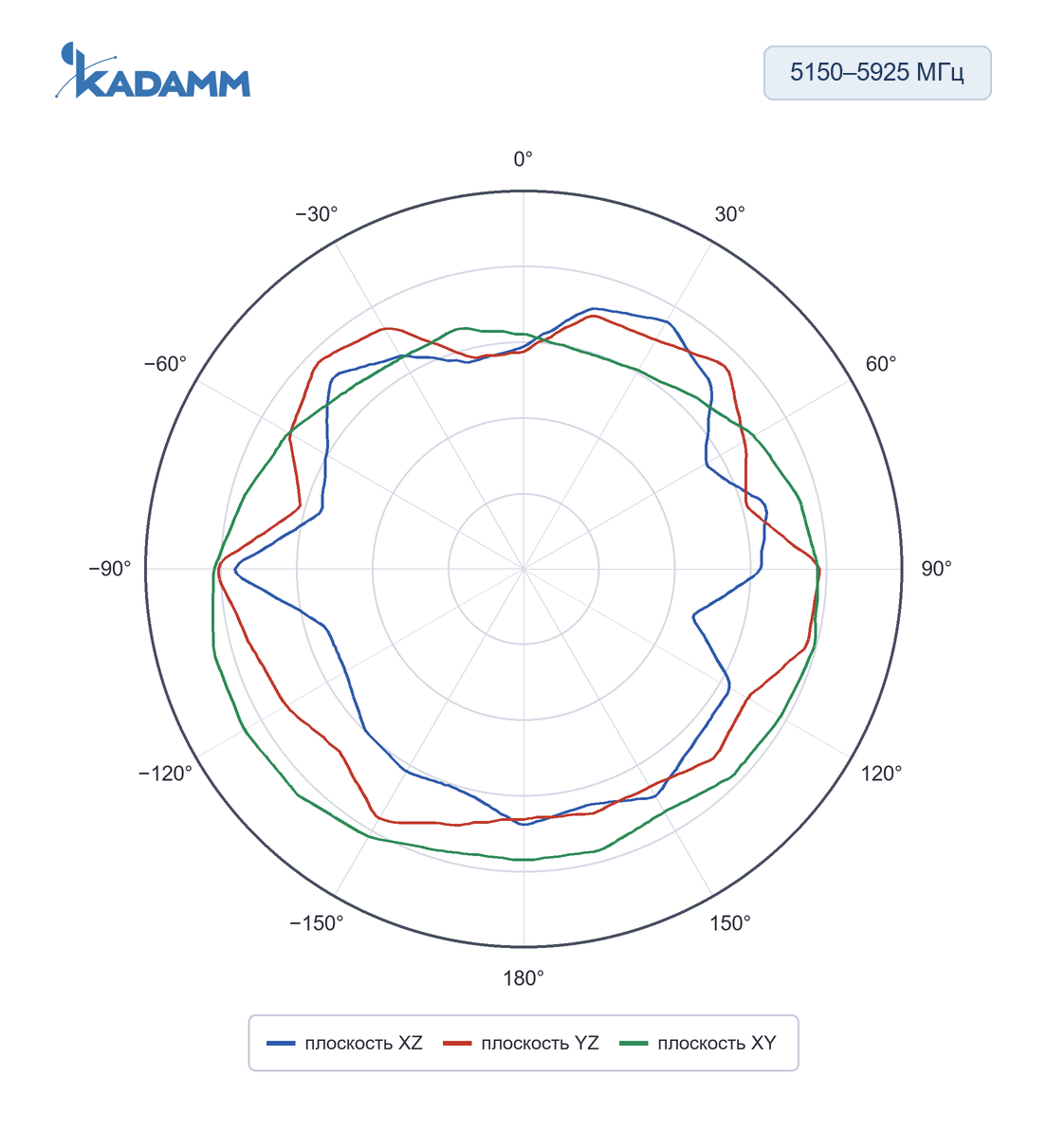Toggle the плоскость YZ legend entry
1047x1148 pixels.
click(x=522, y=1043)
